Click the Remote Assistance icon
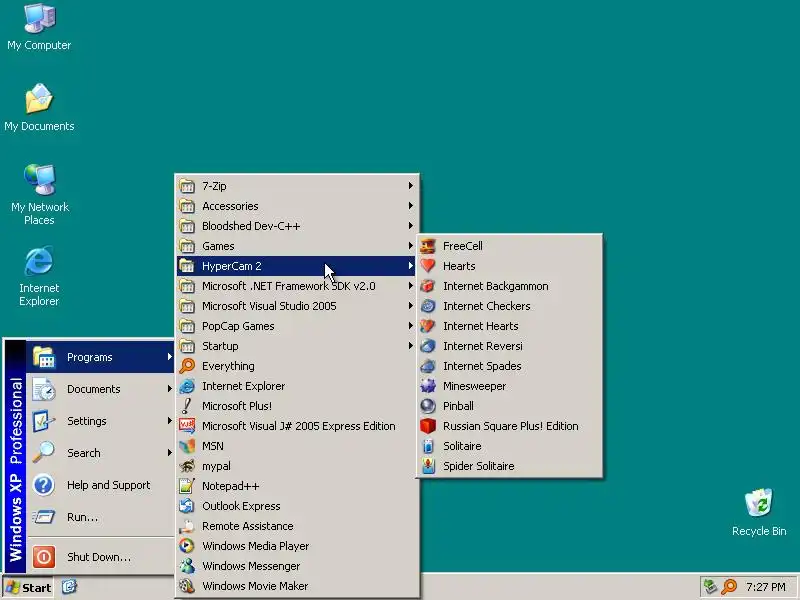 187,526
